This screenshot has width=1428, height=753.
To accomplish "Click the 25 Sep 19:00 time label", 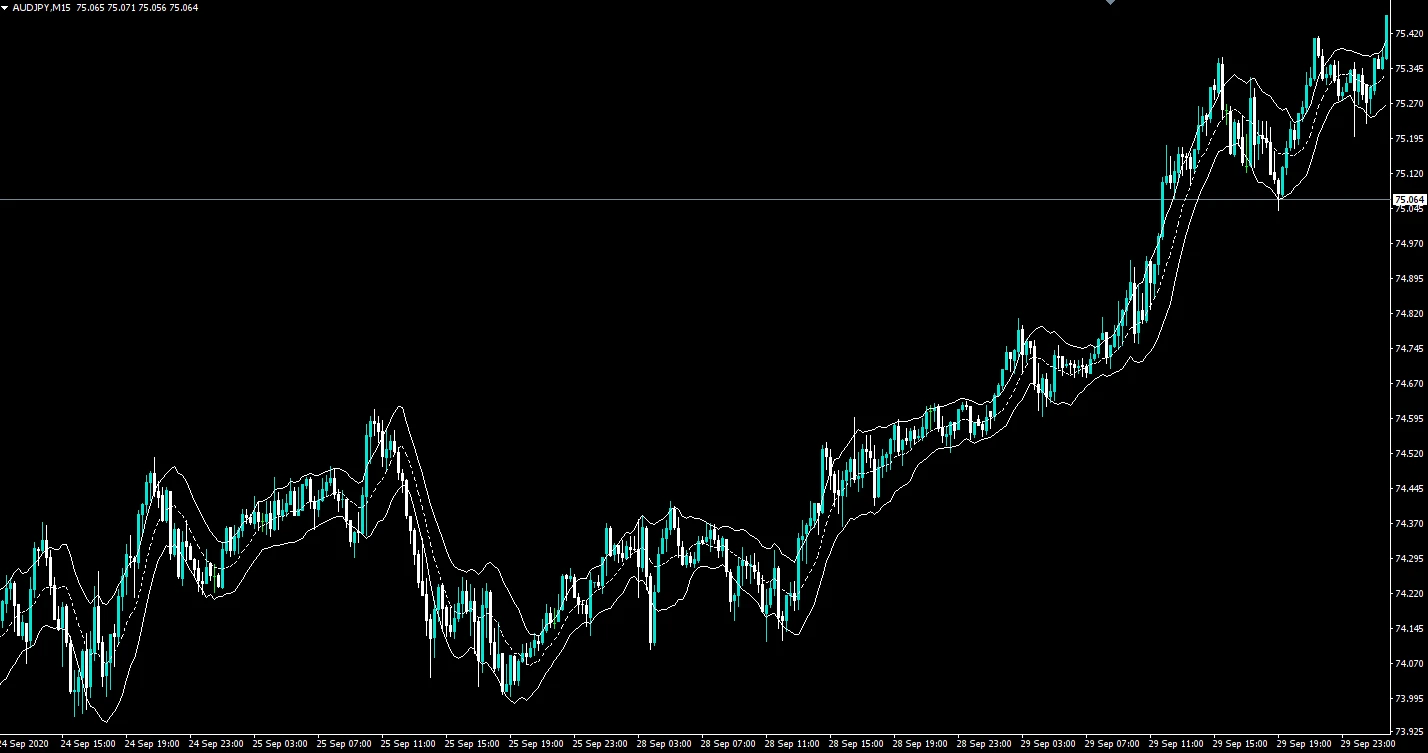I will pyautogui.click(x=536, y=744).
